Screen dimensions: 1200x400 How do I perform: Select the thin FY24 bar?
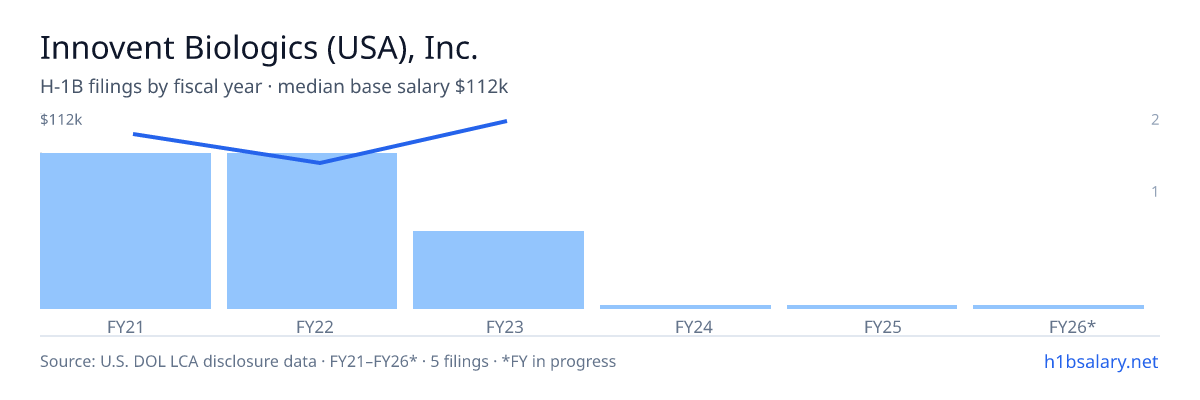pos(685,307)
